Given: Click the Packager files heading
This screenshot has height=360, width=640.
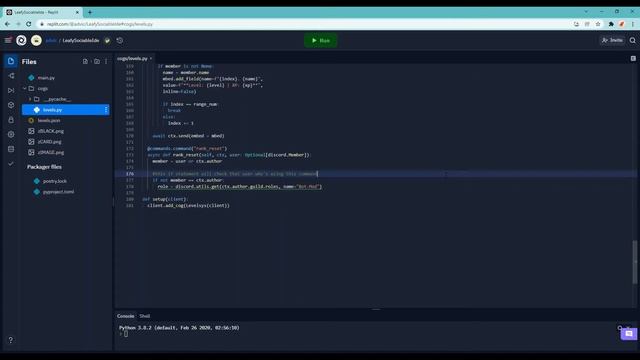Looking at the screenshot, I should [x=44, y=167].
